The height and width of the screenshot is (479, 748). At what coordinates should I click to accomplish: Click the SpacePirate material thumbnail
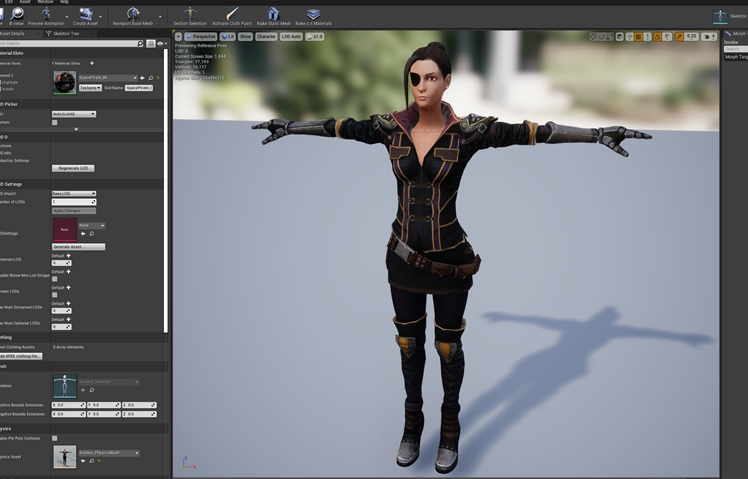[64, 83]
